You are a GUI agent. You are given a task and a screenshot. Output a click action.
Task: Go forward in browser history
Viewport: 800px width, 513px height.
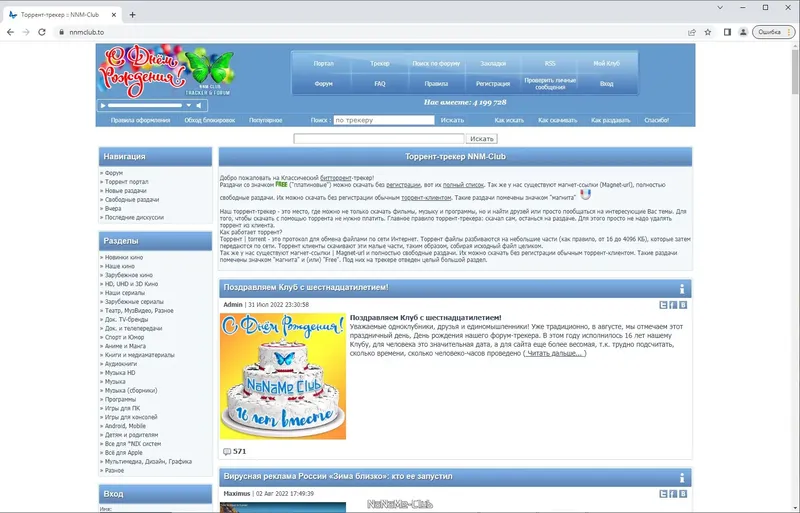26,32
